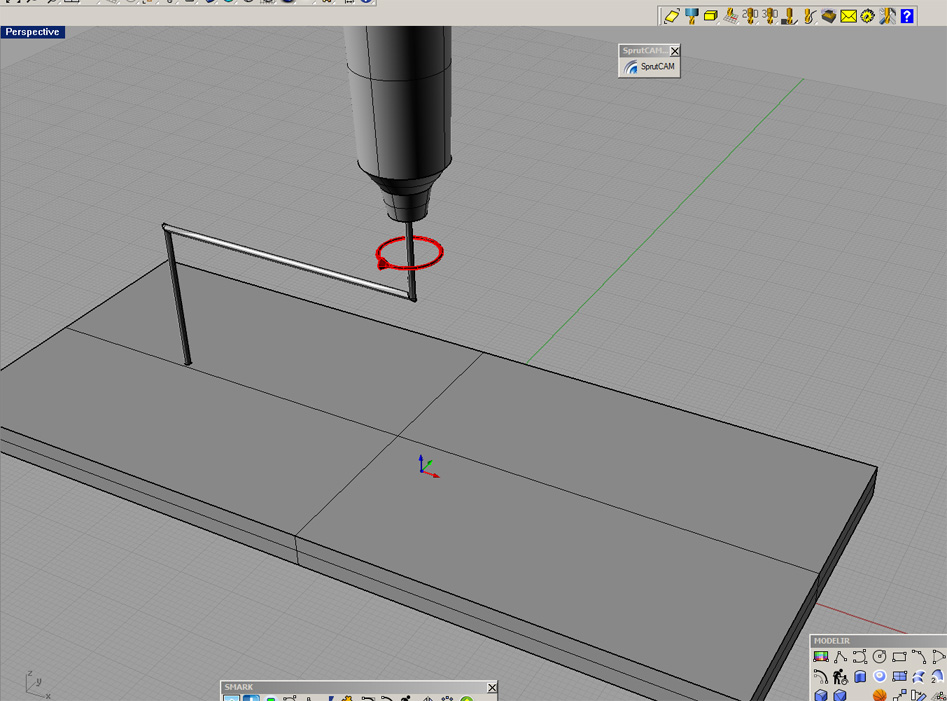947x701 pixels.
Task: Close the SMARK floating toolbar
Action: [x=491, y=688]
